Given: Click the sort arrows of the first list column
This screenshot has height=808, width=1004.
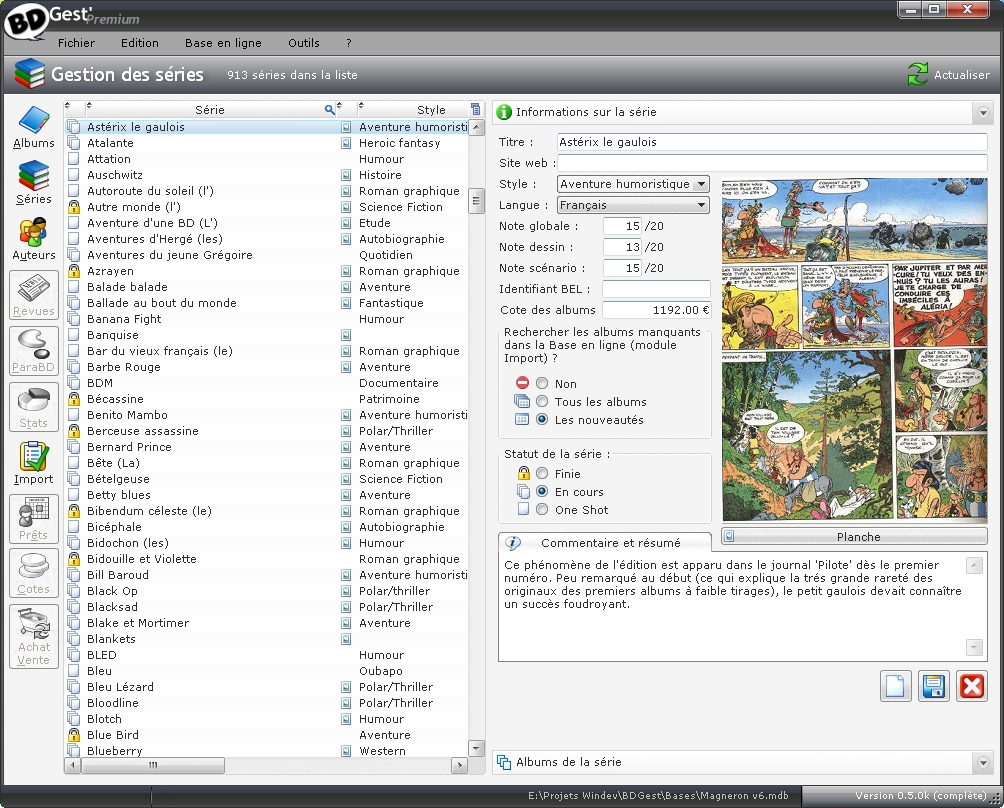Looking at the screenshot, I should click(x=68, y=106).
